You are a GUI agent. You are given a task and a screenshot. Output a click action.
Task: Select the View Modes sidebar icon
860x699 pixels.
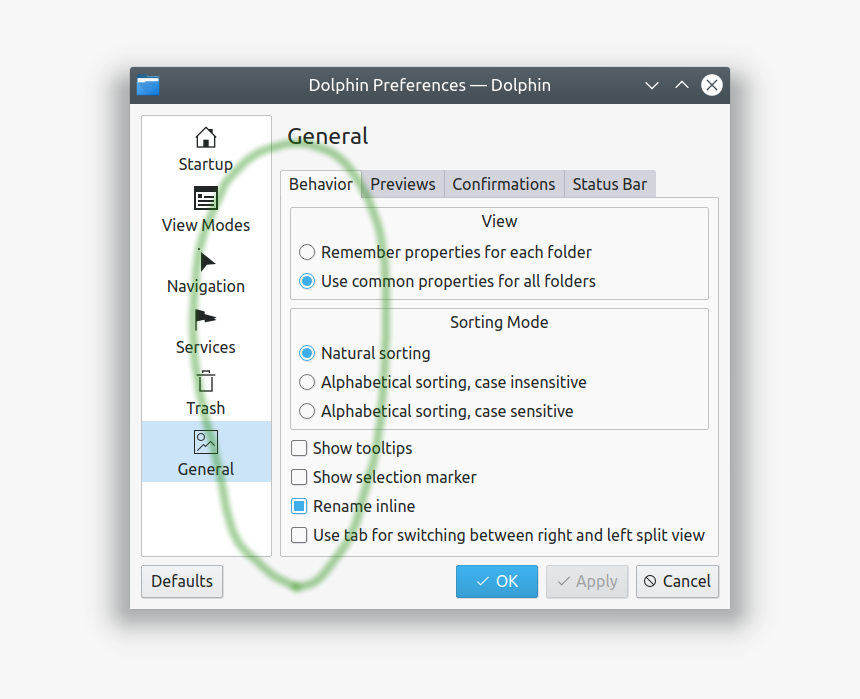point(206,198)
